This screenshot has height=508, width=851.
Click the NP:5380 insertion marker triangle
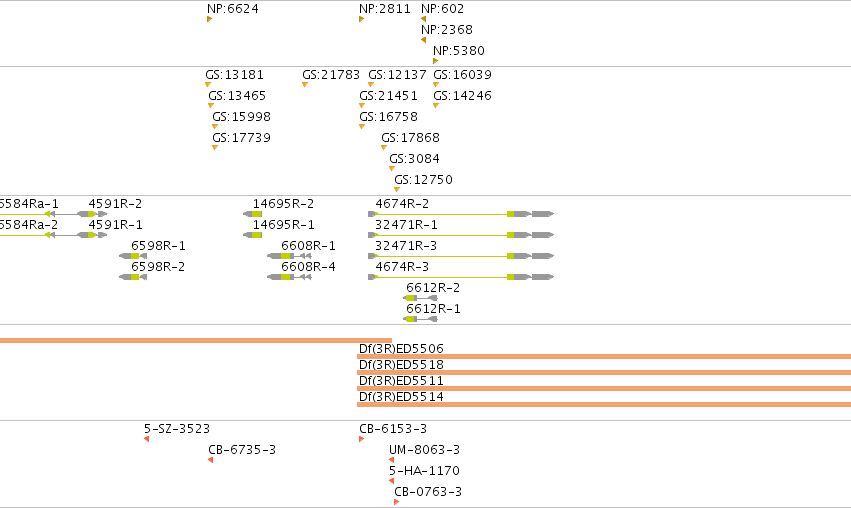point(435,61)
